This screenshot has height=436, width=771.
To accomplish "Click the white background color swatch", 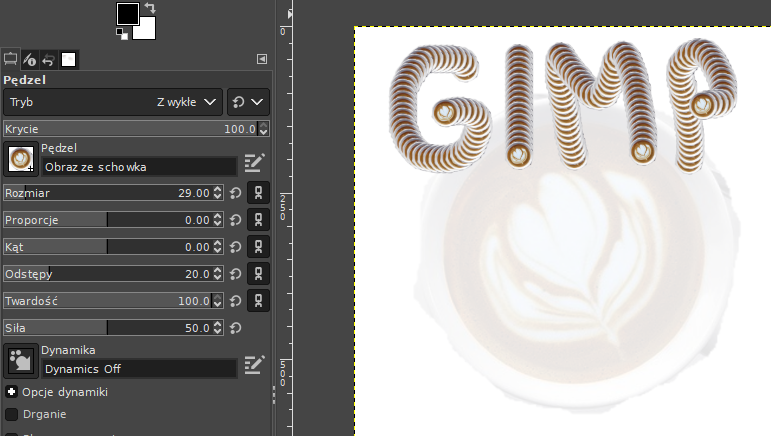I will 147,30.
